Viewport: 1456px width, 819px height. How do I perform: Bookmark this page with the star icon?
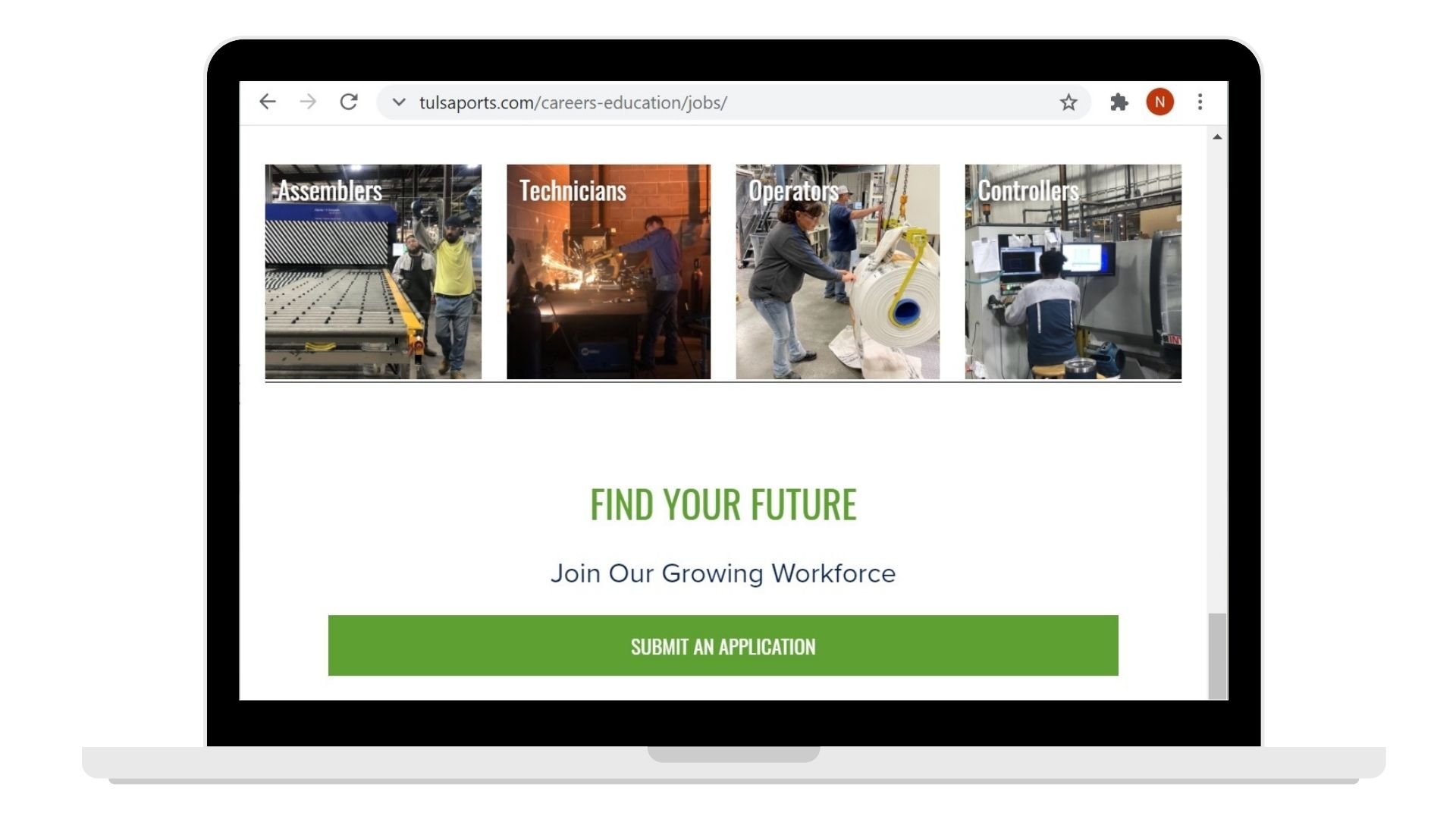coord(1068,102)
